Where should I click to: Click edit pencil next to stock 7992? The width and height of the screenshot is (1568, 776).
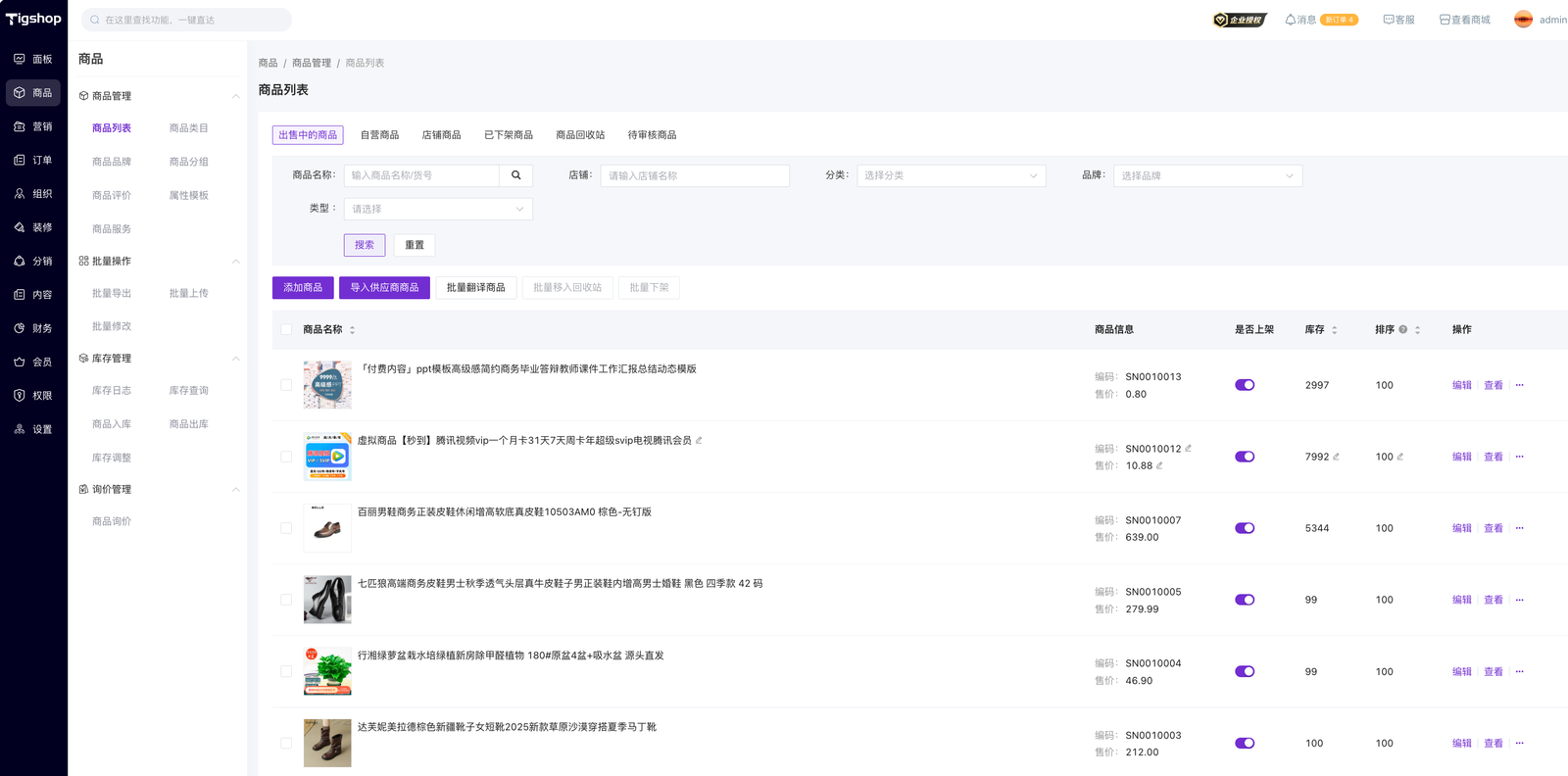[1336, 457]
